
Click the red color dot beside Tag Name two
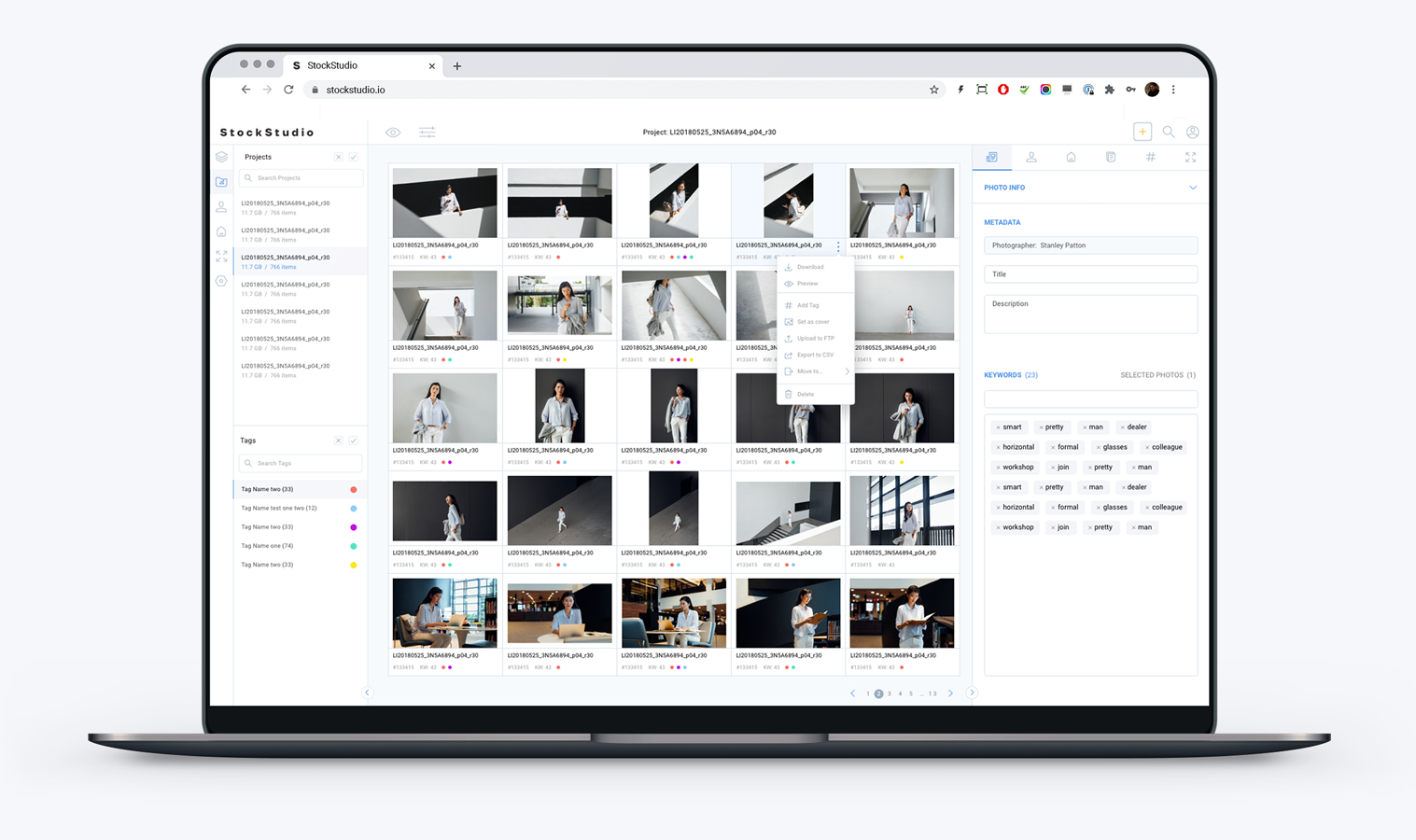[353, 488]
